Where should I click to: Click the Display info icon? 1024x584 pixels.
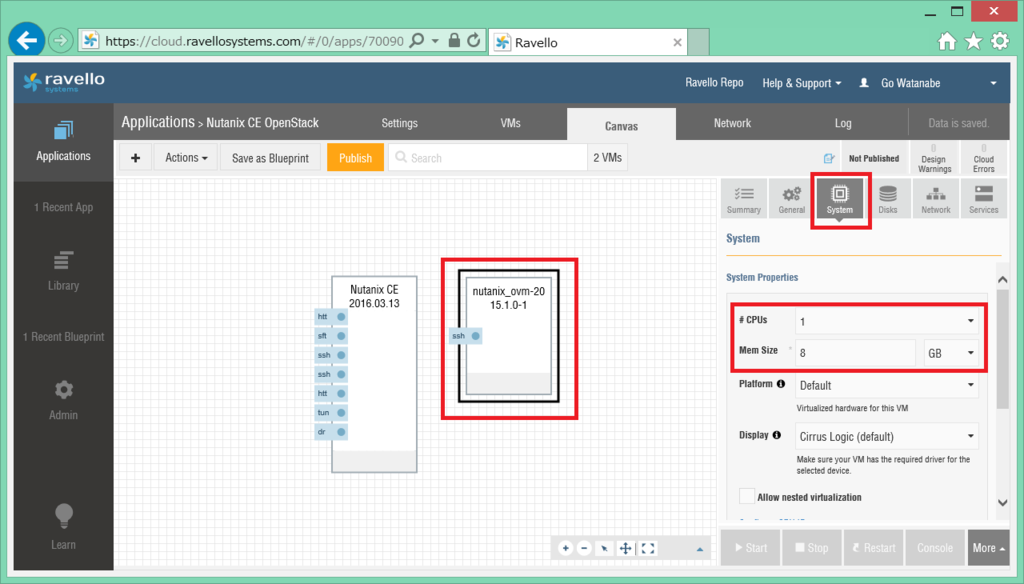[x=776, y=435]
